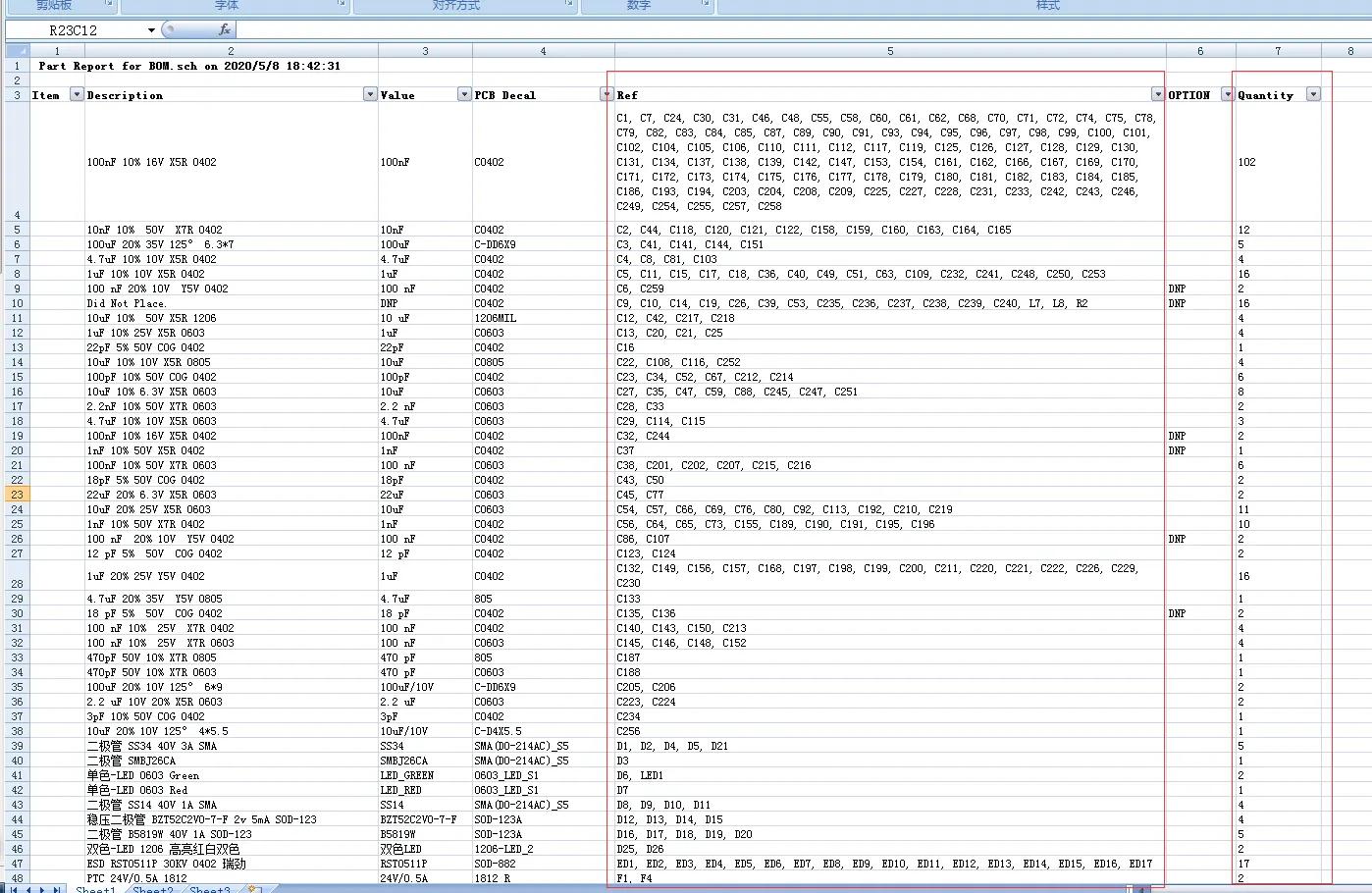The height and width of the screenshot is (893, 1372).
Task: Click the 'SMBJ26CA' value cell
Action: pyautogui.click(x=425, y=761)
